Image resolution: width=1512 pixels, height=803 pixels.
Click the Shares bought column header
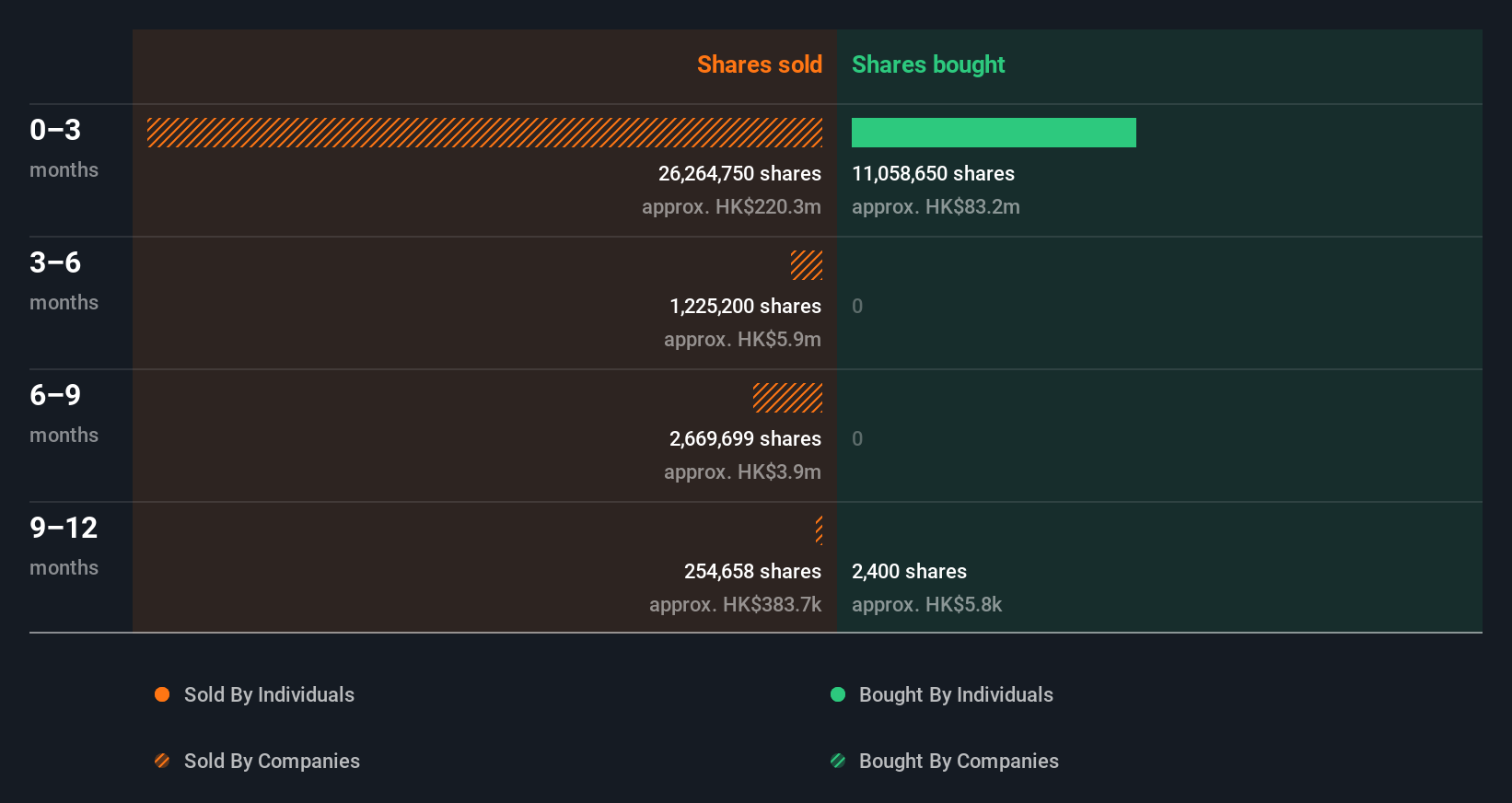[928, 64]
